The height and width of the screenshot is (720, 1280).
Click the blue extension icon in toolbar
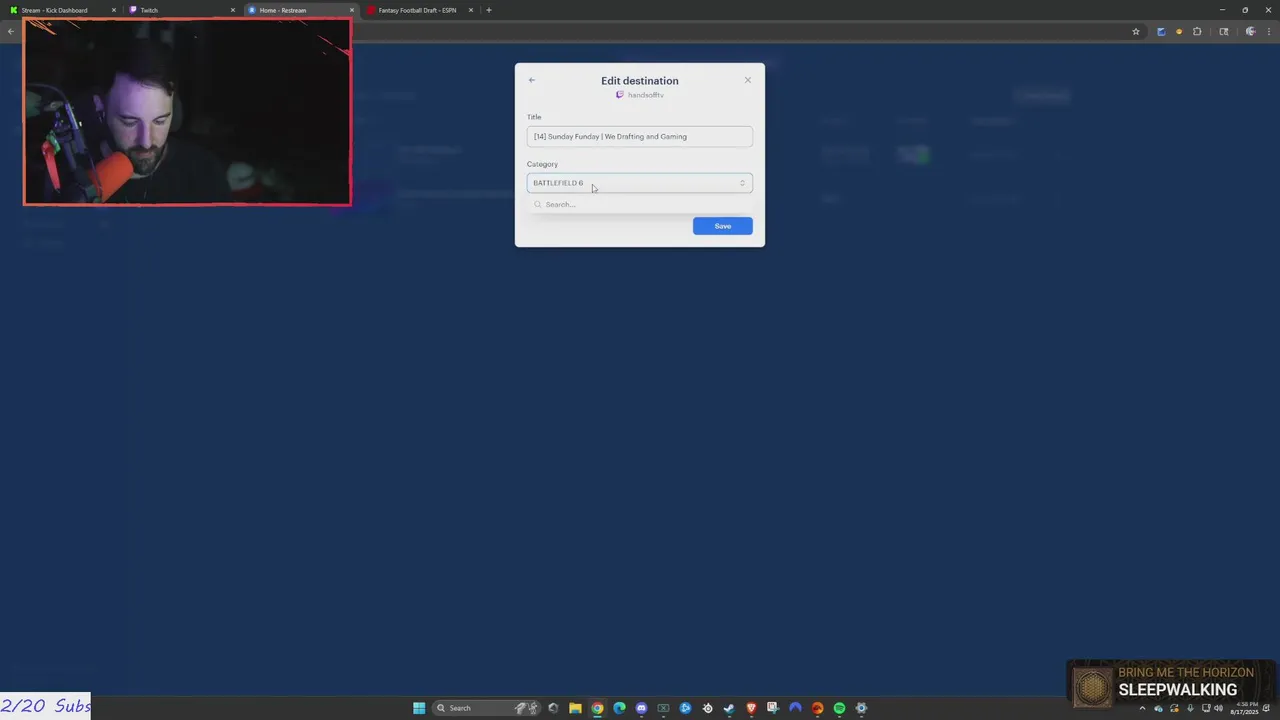1161,31
